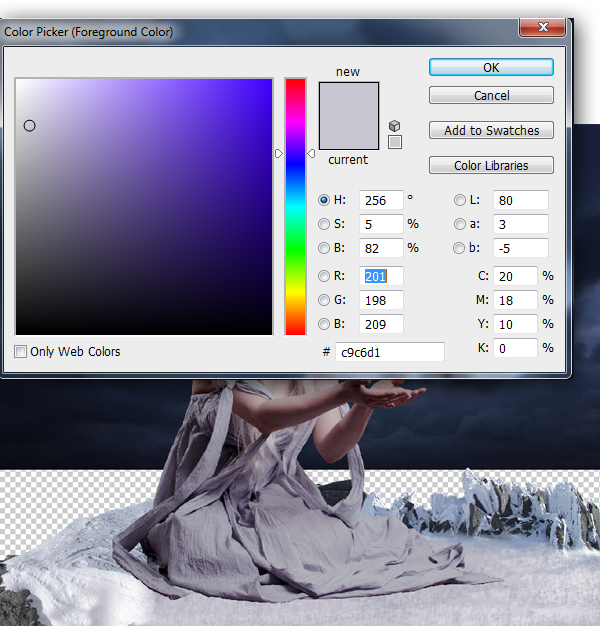Viewport: 600px width, 626px height.
Task: Click the small web-safe color swatch
Action: click(395, 142)
